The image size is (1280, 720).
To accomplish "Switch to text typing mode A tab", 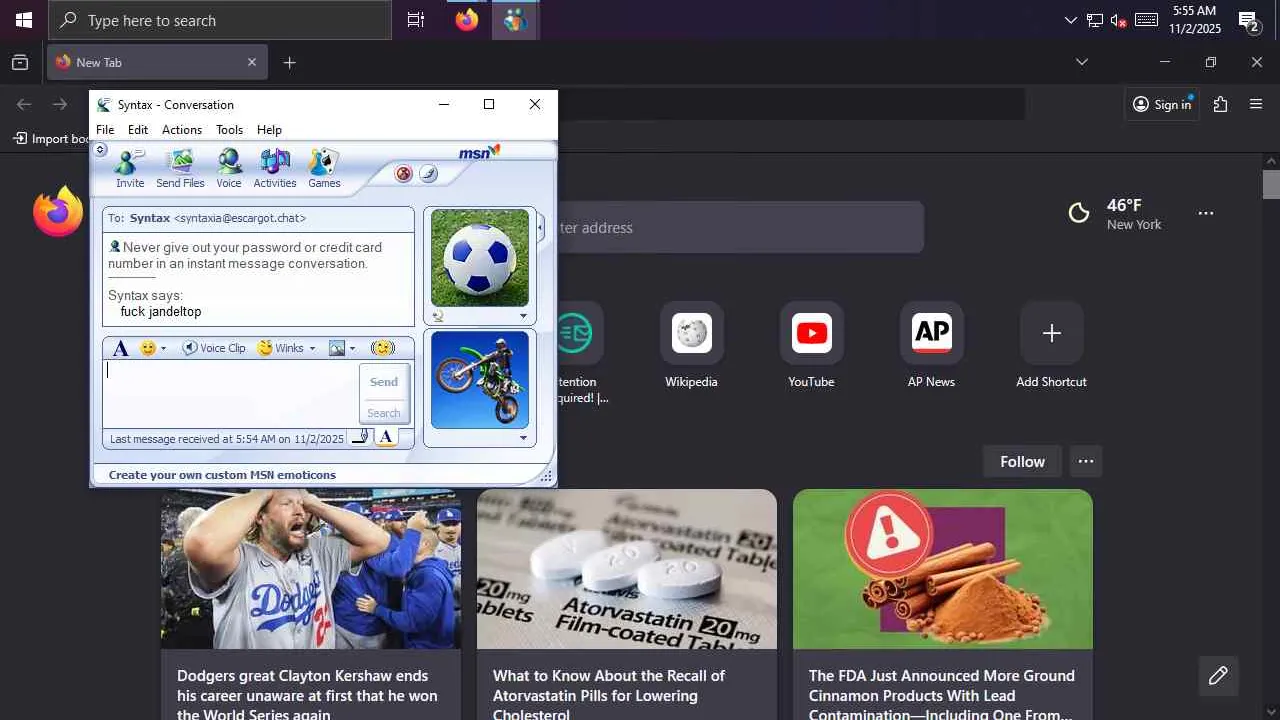I will tap(386, 437).
